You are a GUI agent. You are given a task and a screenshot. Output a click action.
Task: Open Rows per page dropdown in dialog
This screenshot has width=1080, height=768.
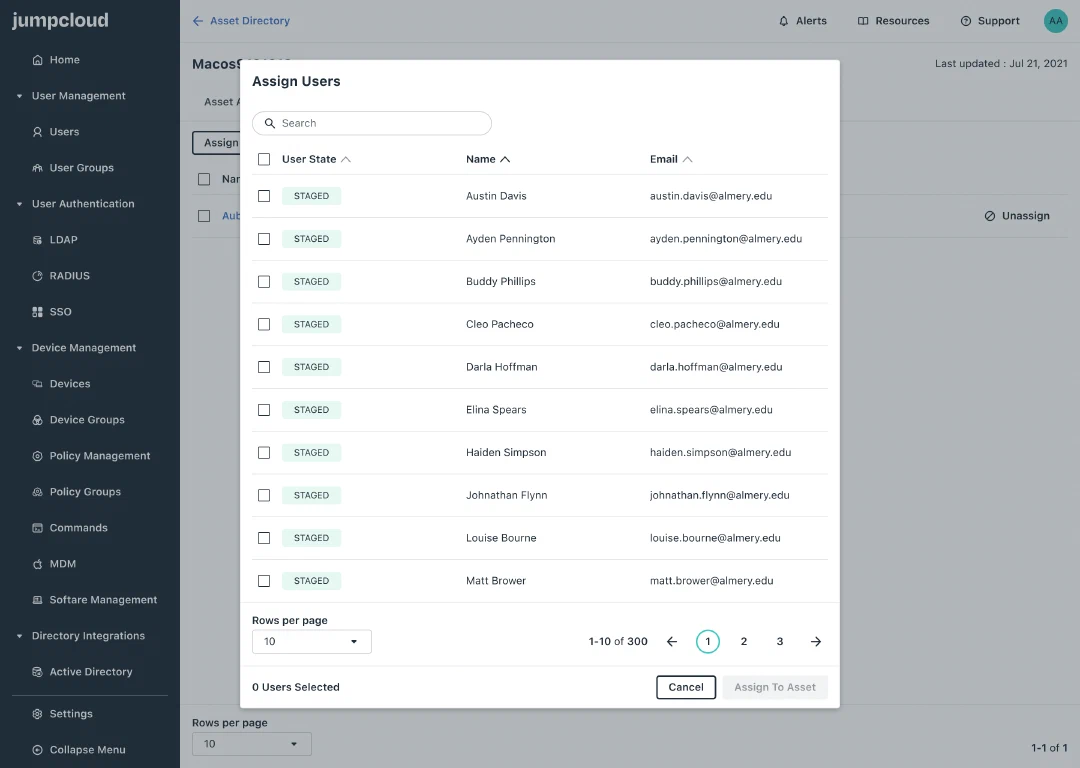coord(311,641)
